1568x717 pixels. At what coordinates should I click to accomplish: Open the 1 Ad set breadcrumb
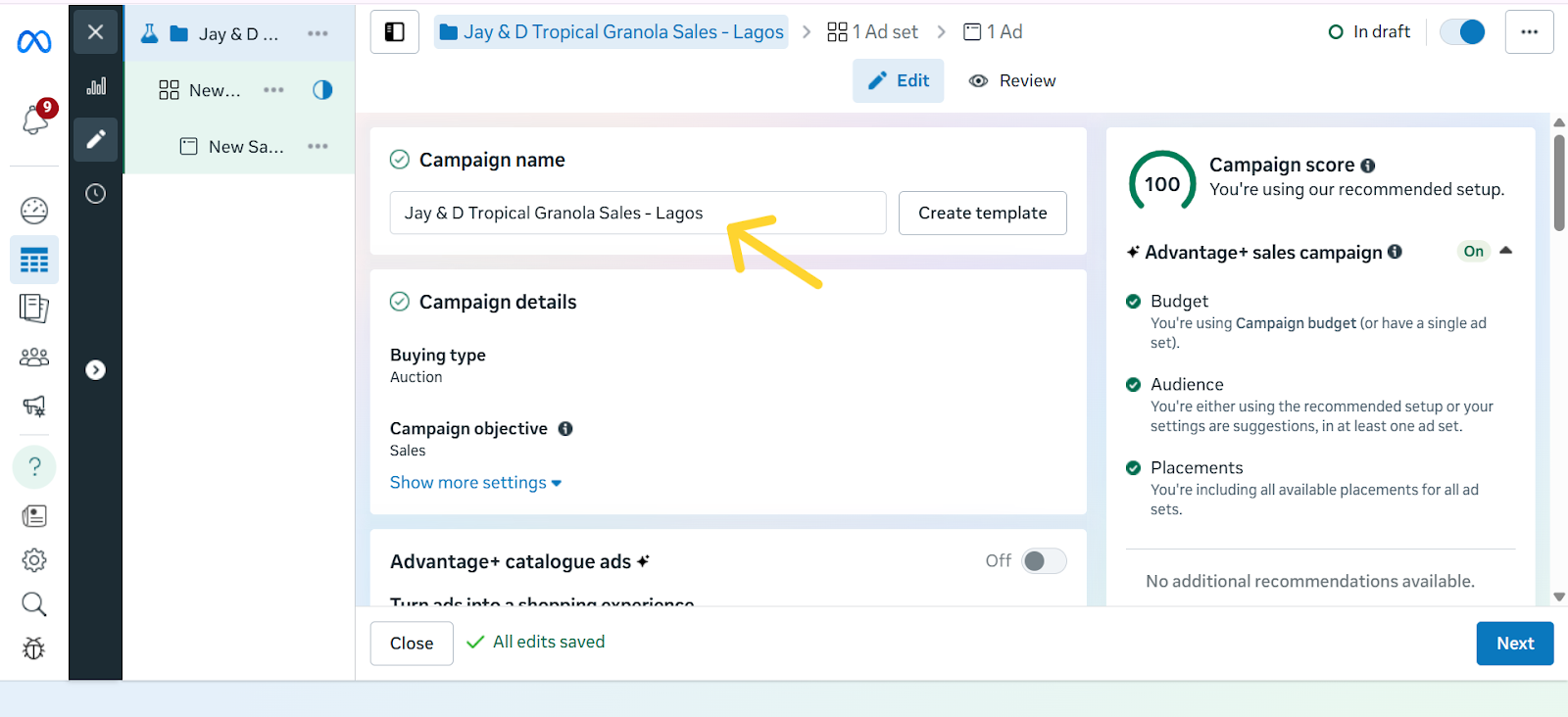872,32
